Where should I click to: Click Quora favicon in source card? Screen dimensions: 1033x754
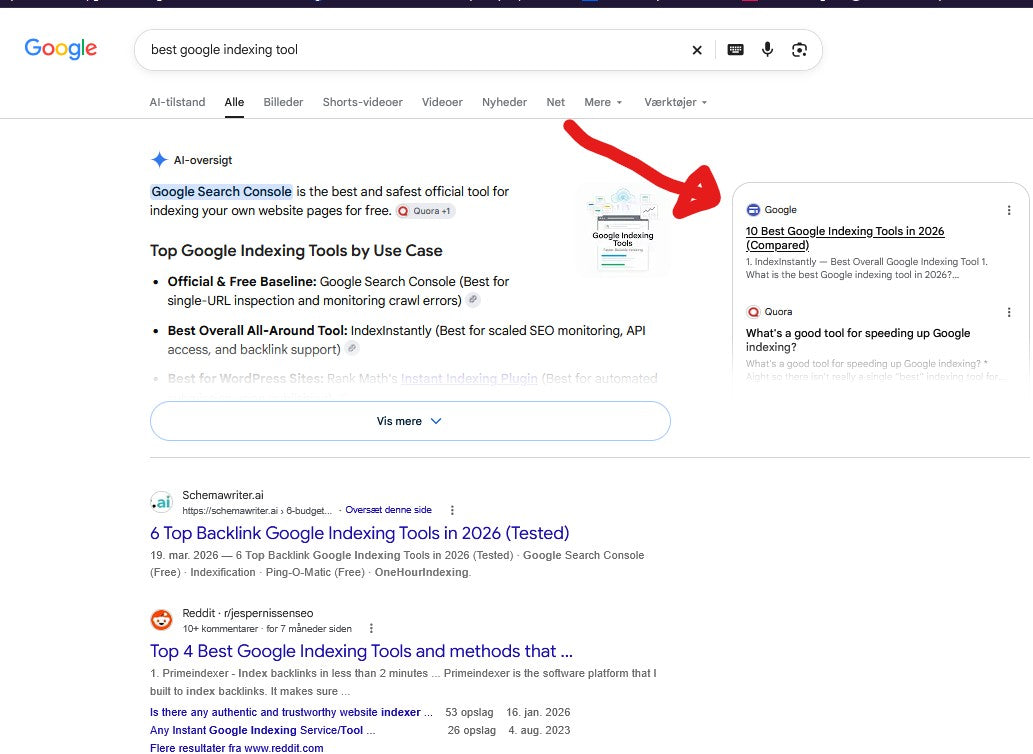click(x=753, y=311)
